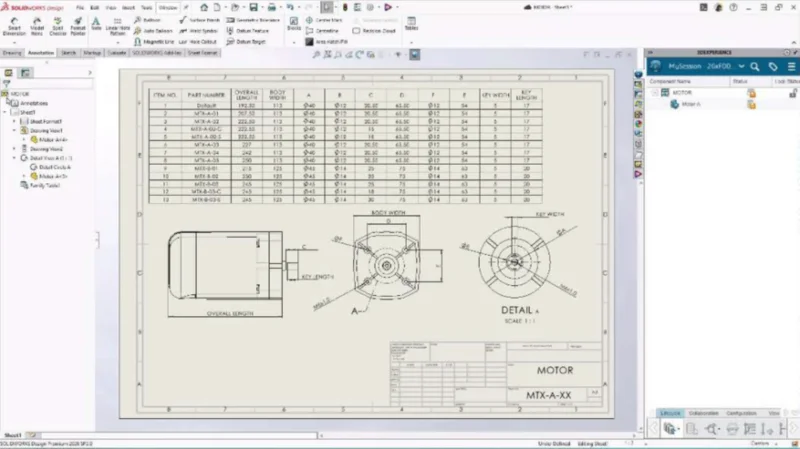Insert a Center Mark
The height and width of the screenshot is (449, 800).
324,20
